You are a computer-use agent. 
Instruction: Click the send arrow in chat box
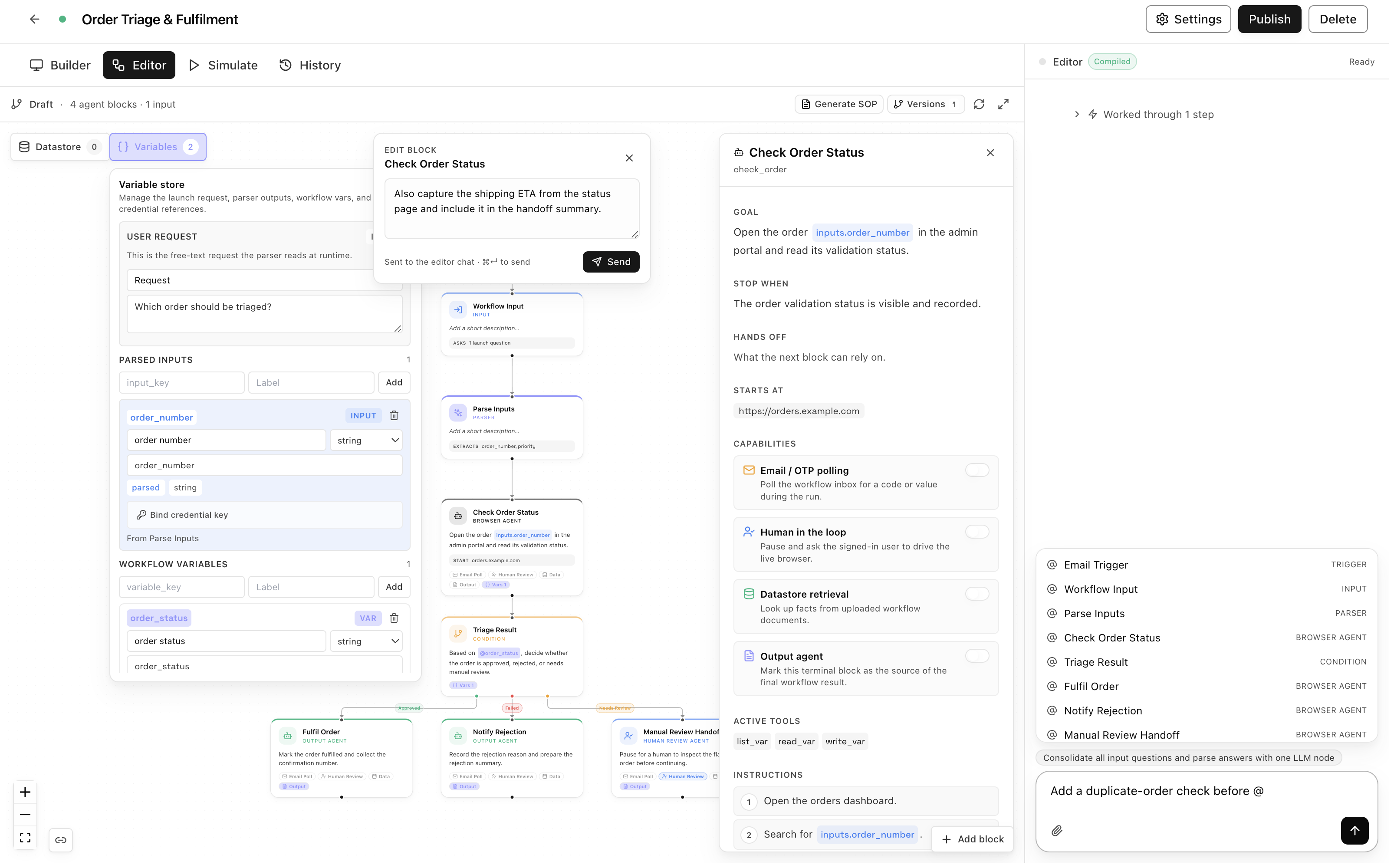click(1360, 834)
